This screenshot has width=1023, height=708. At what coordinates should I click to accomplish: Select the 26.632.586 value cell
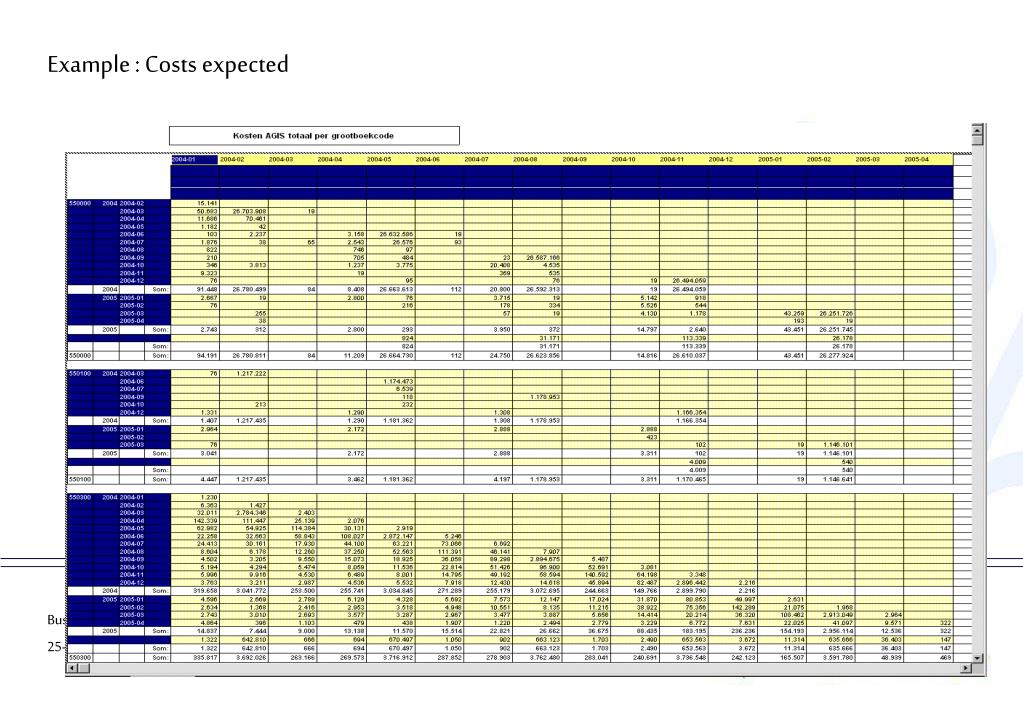pos(391,234)
